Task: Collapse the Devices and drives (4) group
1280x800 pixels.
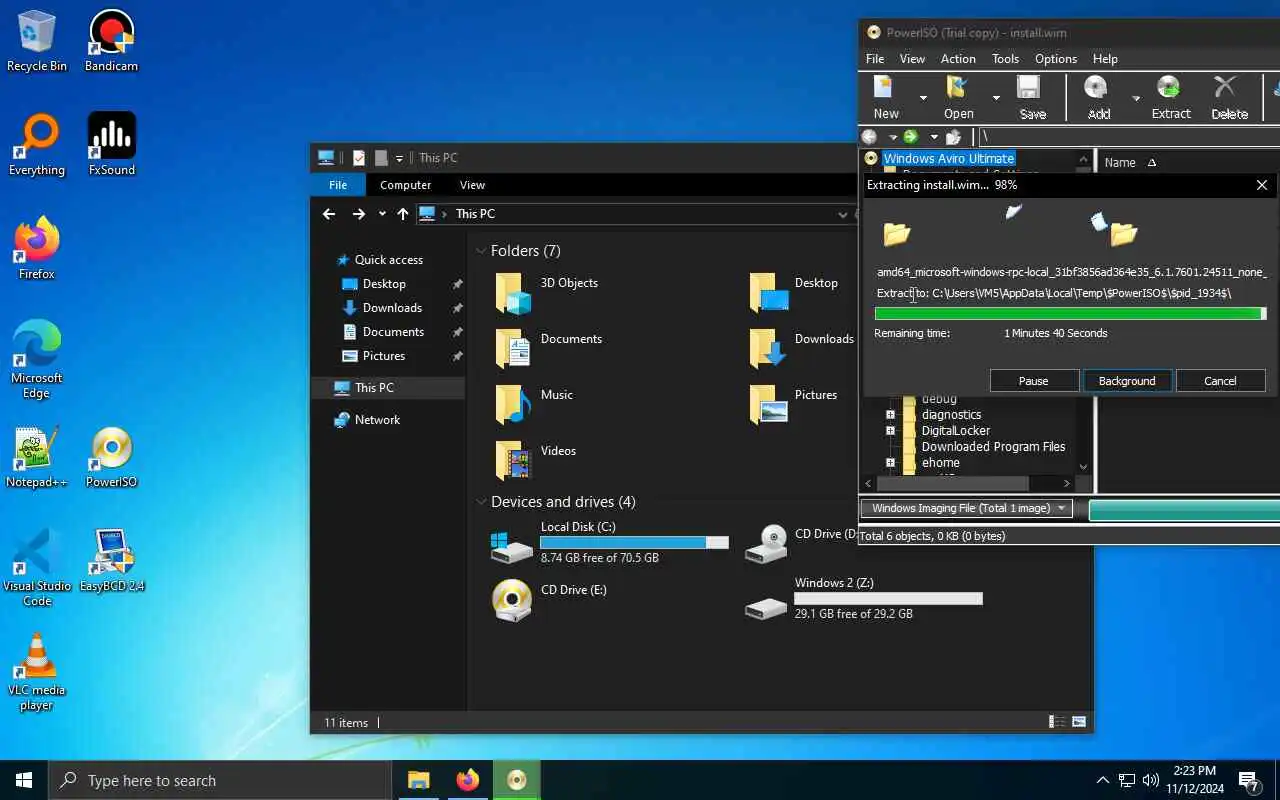Action: tap(481, 502)
